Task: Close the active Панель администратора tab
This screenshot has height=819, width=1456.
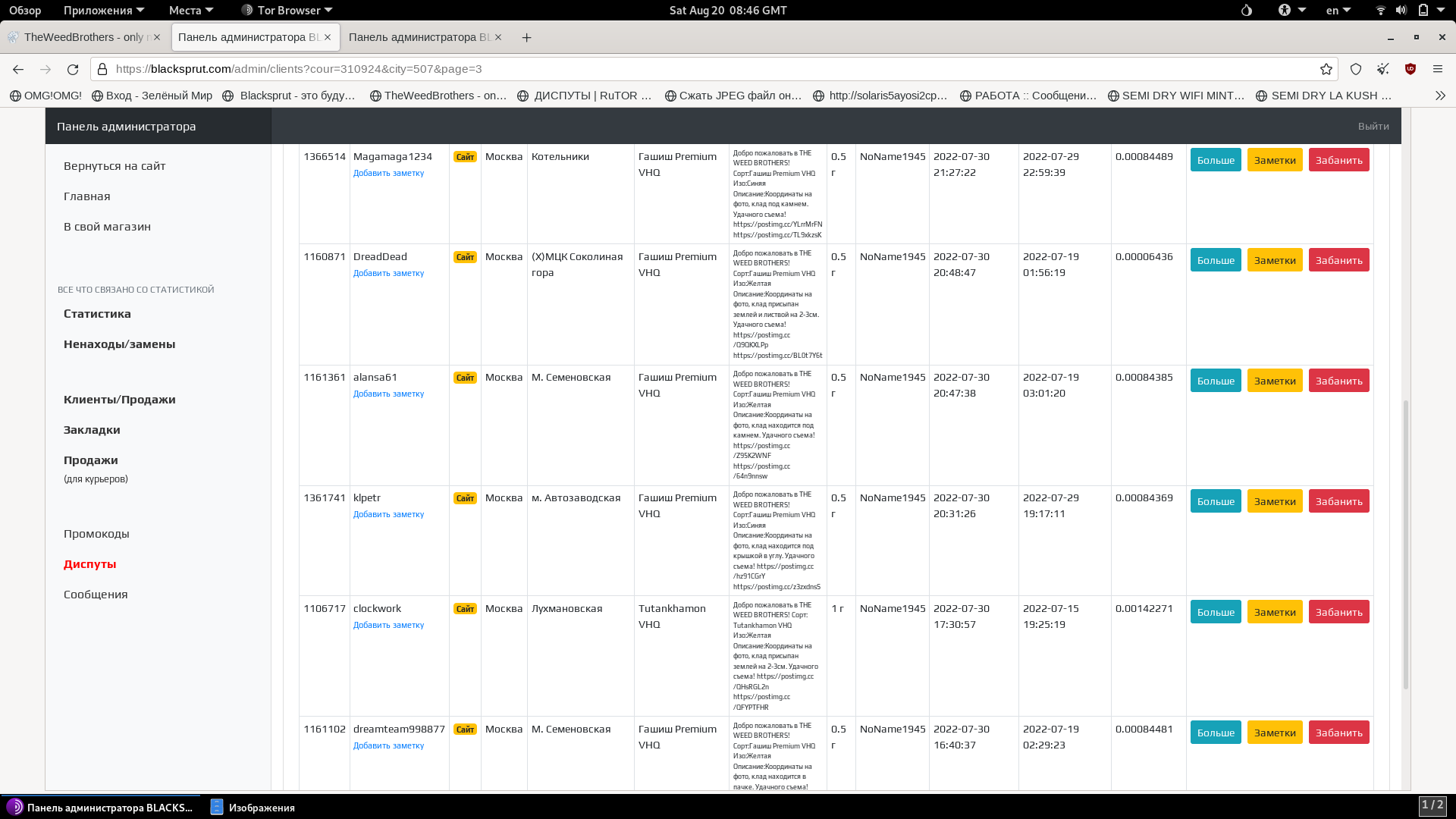Action: [x=328, y=37]
